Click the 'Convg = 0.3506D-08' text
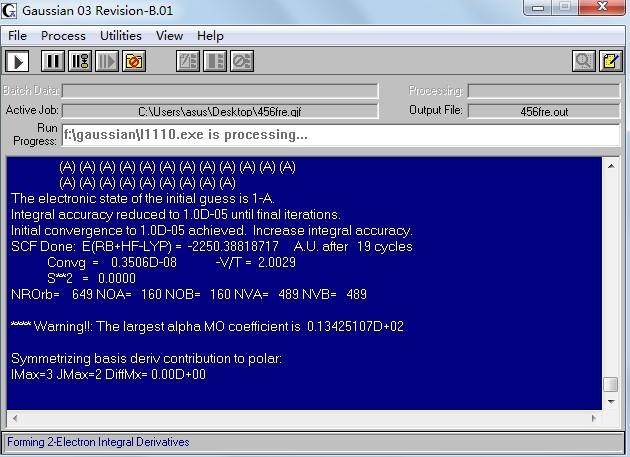The height and width of the screenshot is (457, 630). pos(112,262)
